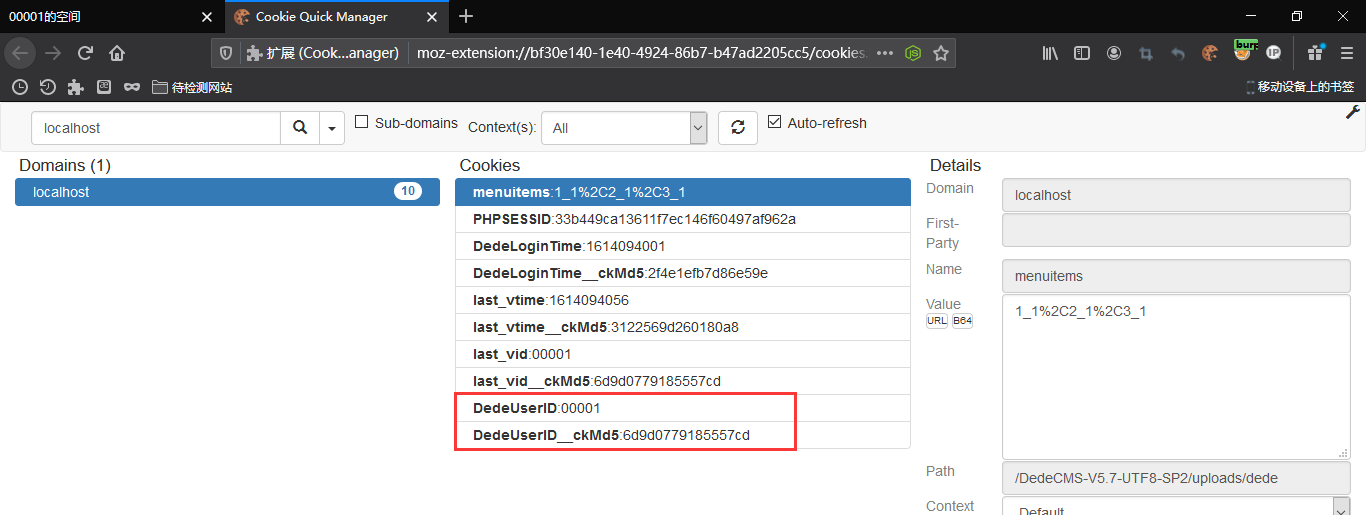Viewport: 1366px width, 515px height.
Task: Click the magnifier search button
Action: pos(300,128)
